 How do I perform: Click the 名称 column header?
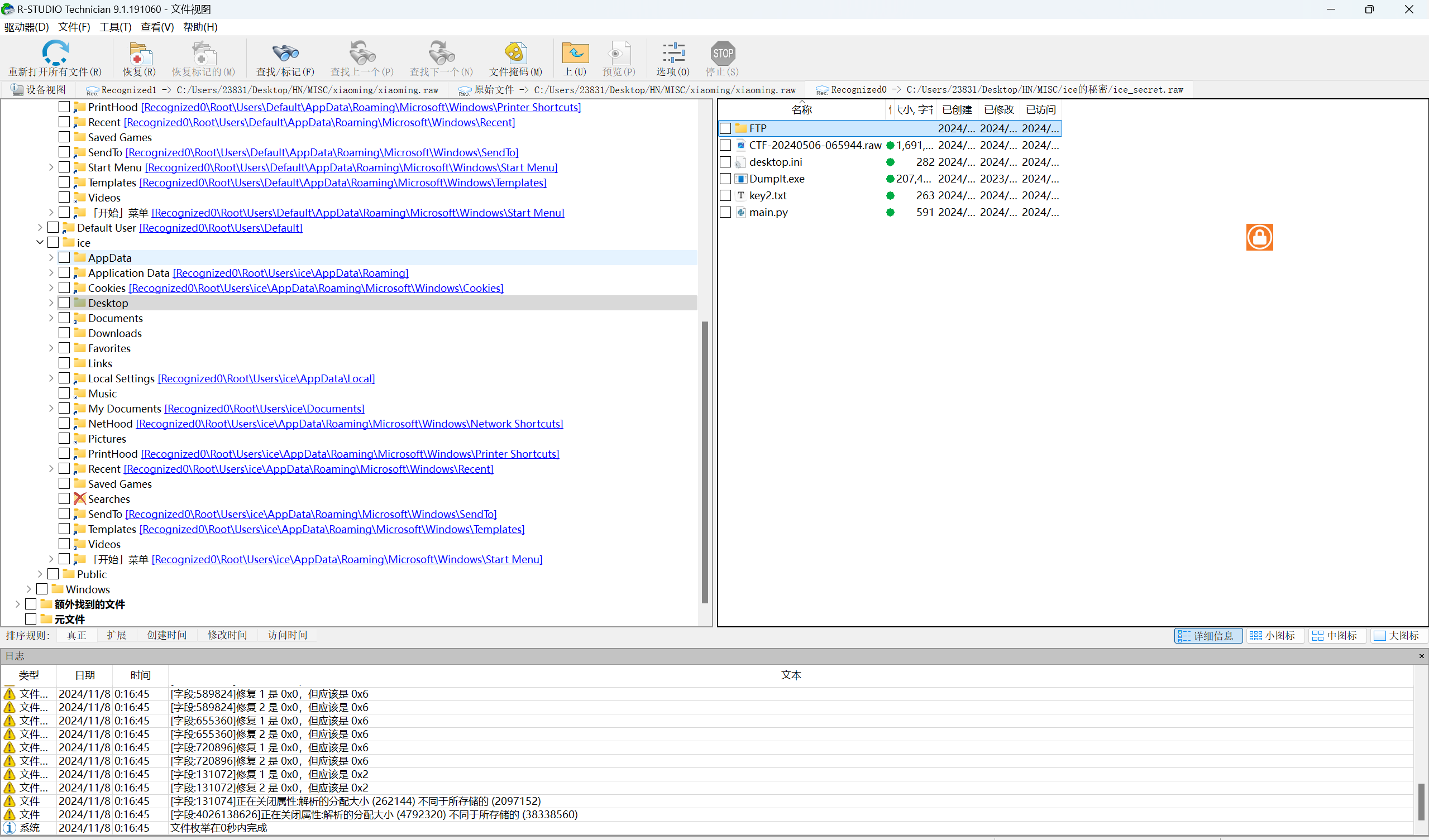(x=801, y=109)
